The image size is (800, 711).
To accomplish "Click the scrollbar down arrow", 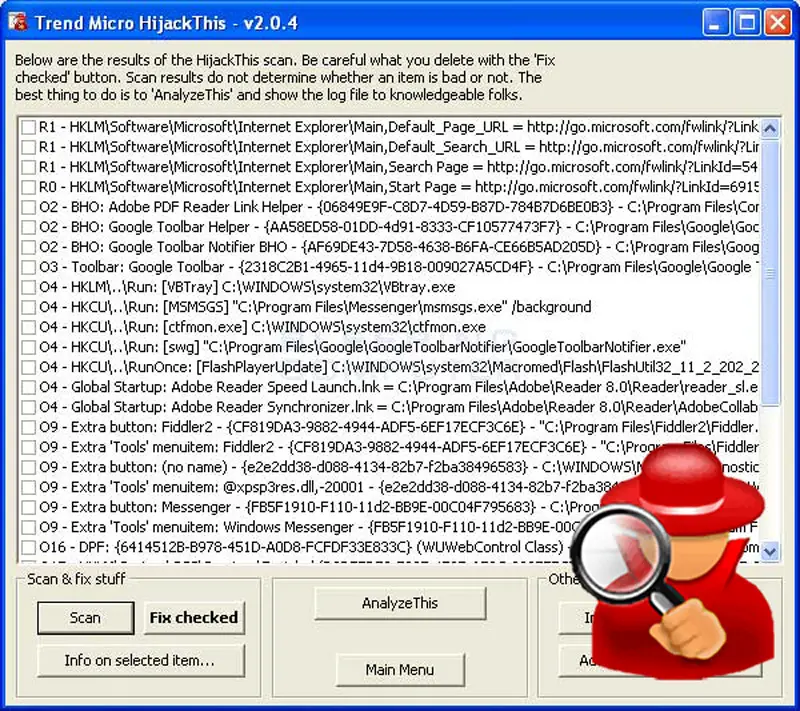I will (x=770, y=551).
